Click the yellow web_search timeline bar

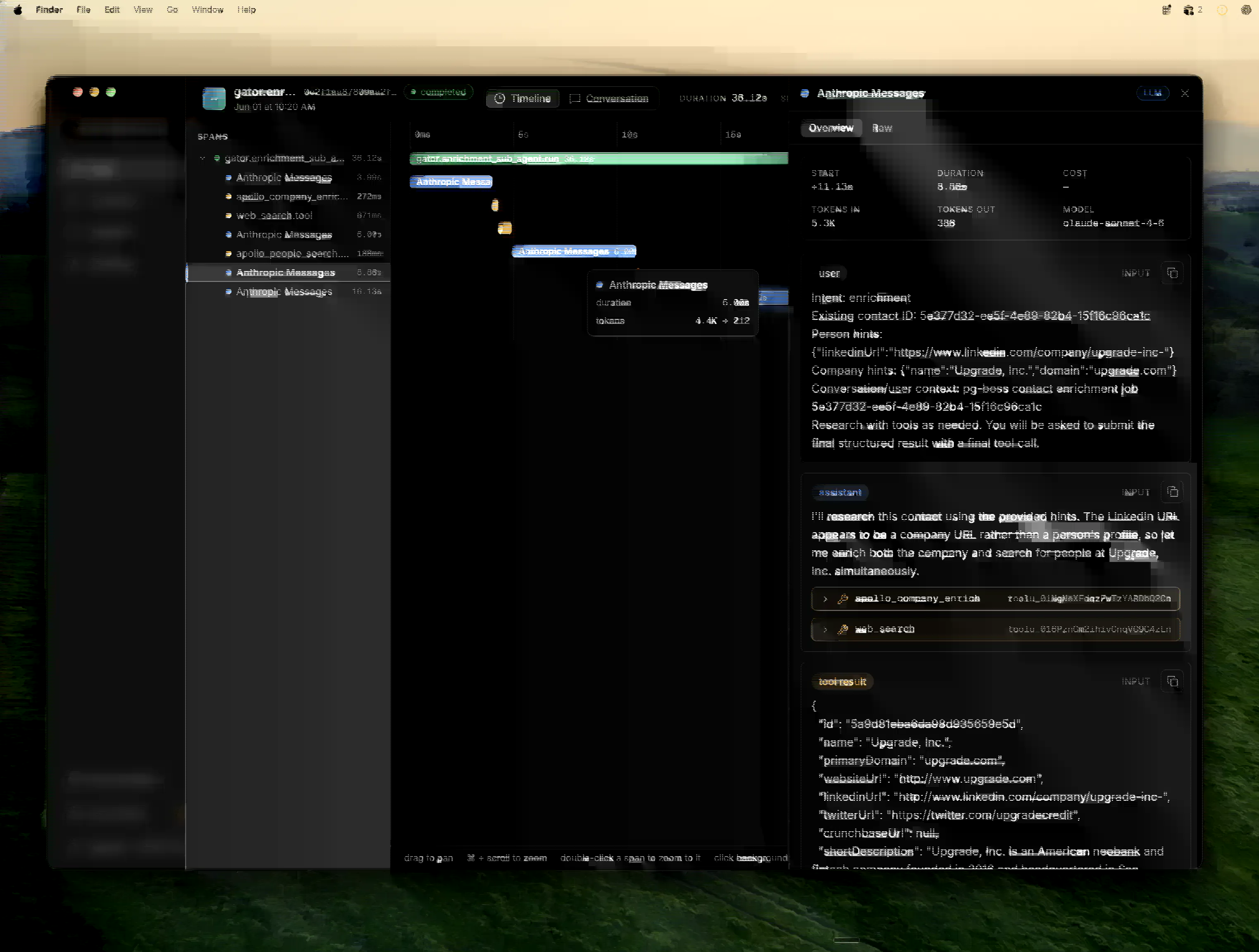(x=505, y=228)
